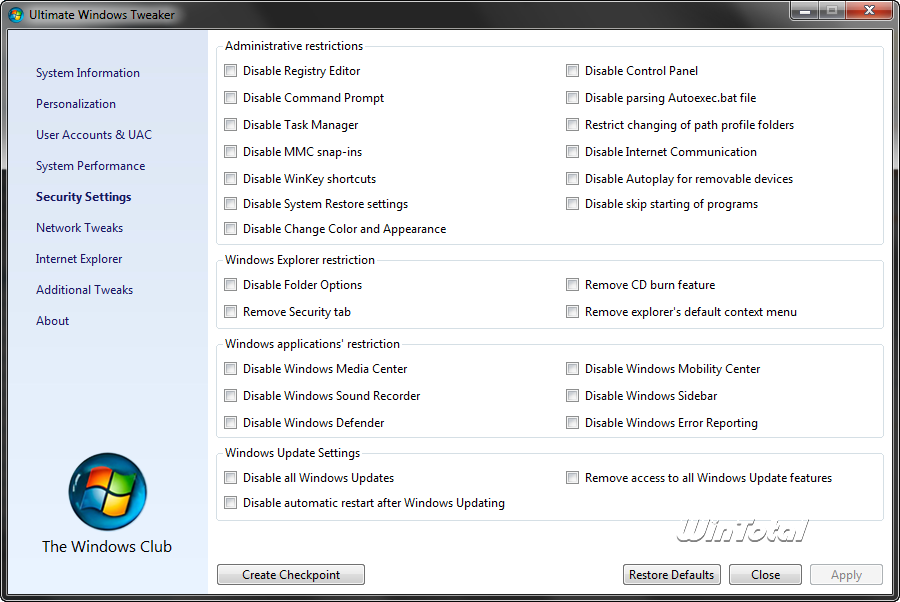Go to User Accounts & UAC
The image size is (900, 602).
pos(94,135)
